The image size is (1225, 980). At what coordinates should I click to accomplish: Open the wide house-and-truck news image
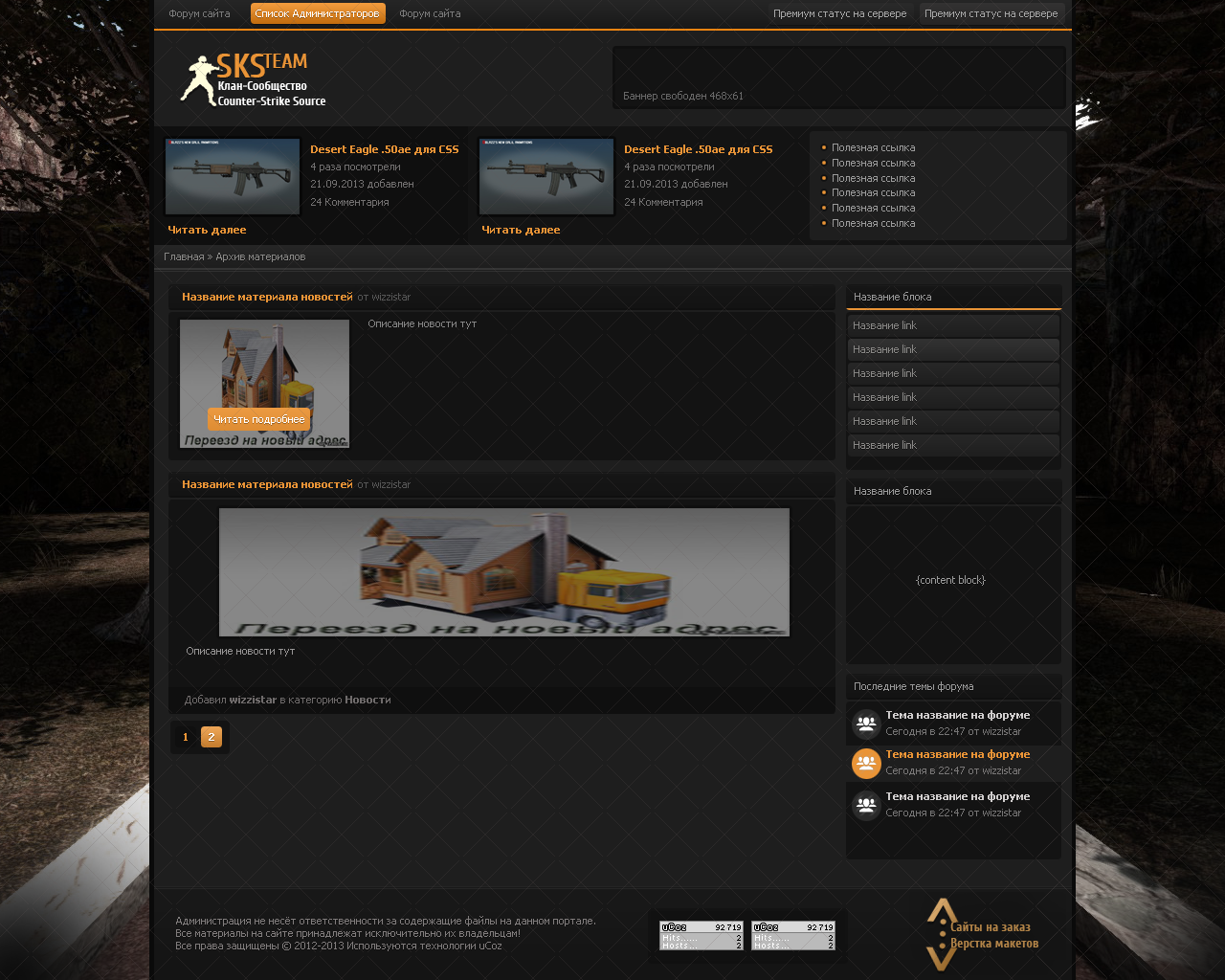(504, 572)
